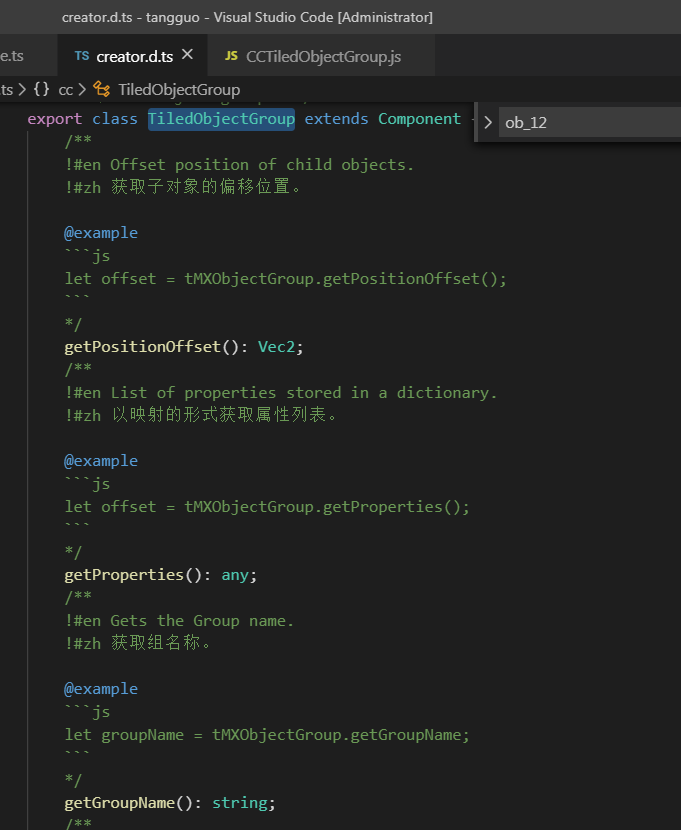
Task: Click the comment 'List of properties stored in a dictionary.'
Action: coord(303,393)
